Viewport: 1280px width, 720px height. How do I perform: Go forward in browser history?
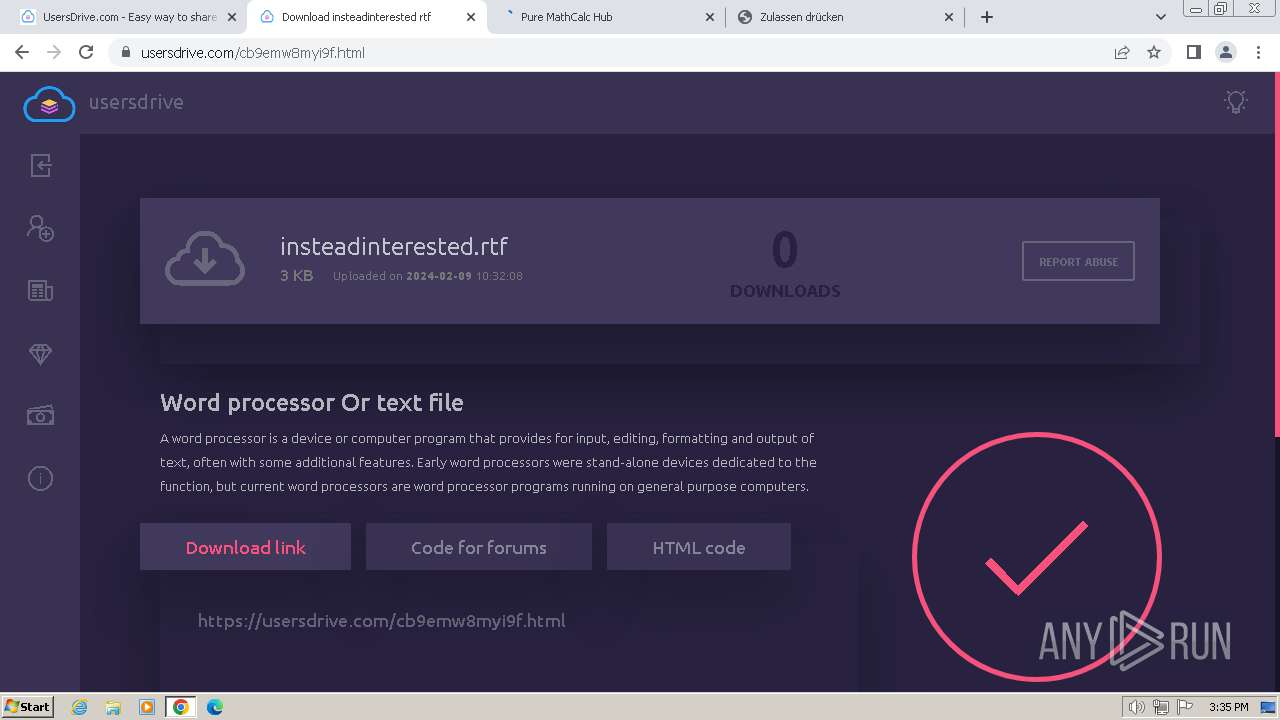click(54, 52)
